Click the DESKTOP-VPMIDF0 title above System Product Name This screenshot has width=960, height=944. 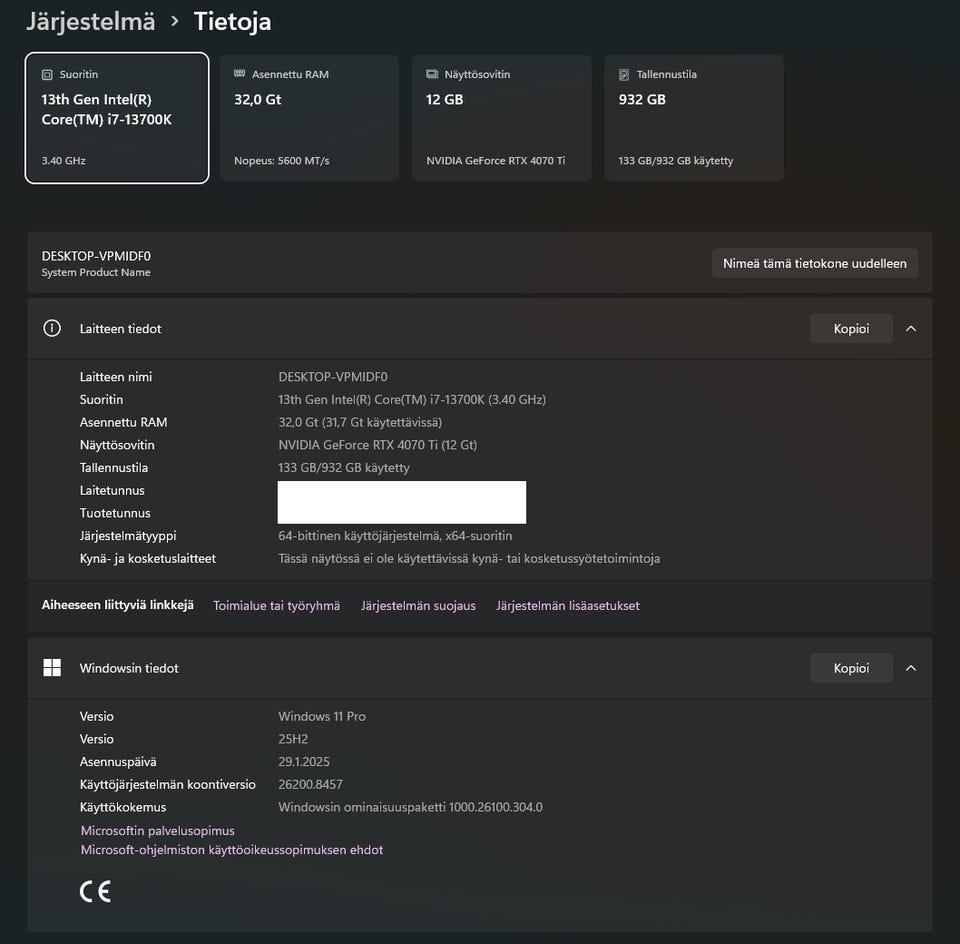(x=96, y=256)
